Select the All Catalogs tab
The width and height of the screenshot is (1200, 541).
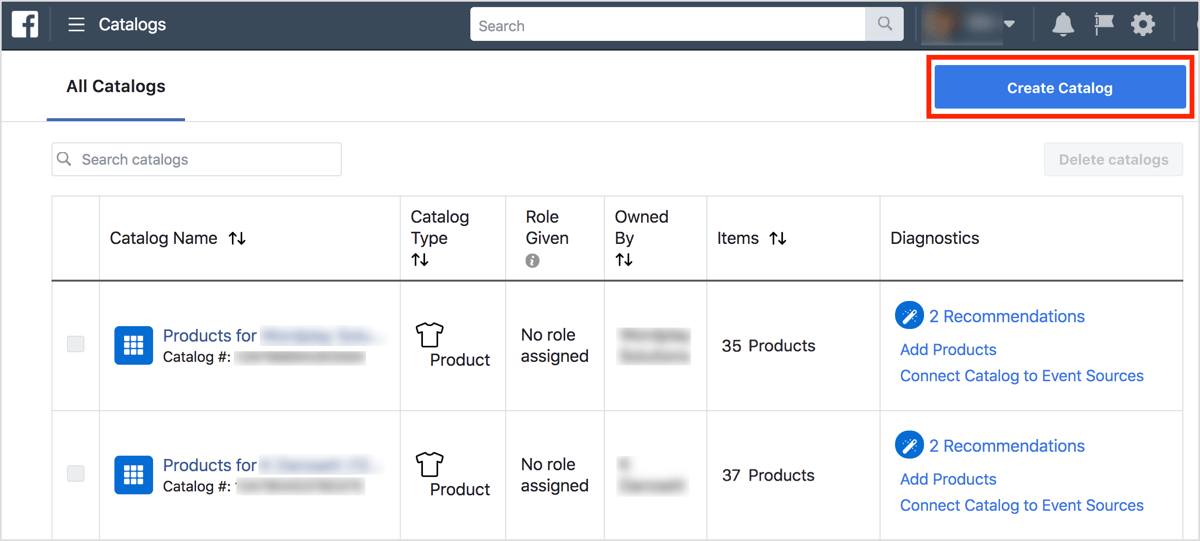tap(116, 87)
